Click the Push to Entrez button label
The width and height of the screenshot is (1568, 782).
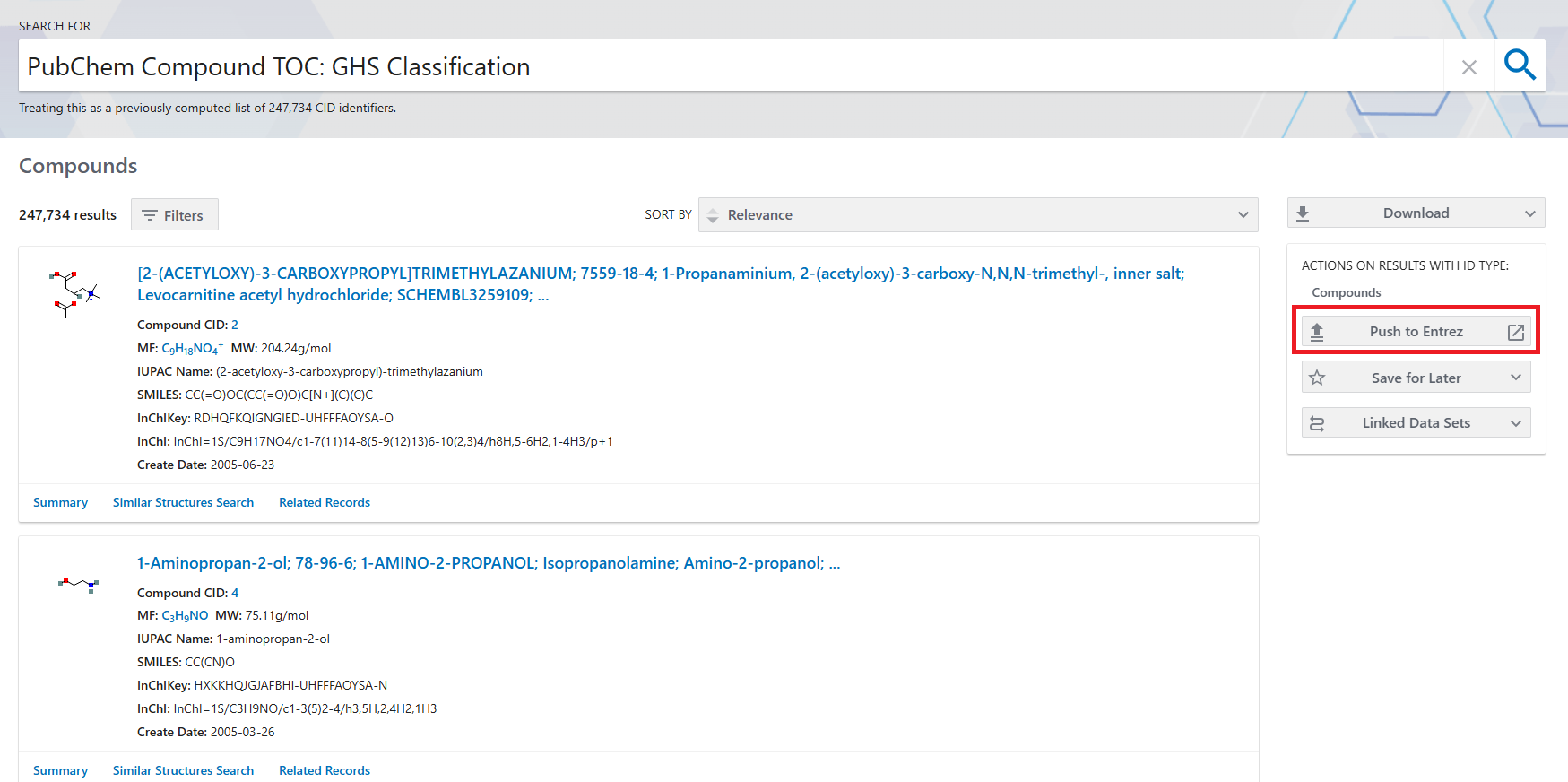click(x=1416, y=332)
